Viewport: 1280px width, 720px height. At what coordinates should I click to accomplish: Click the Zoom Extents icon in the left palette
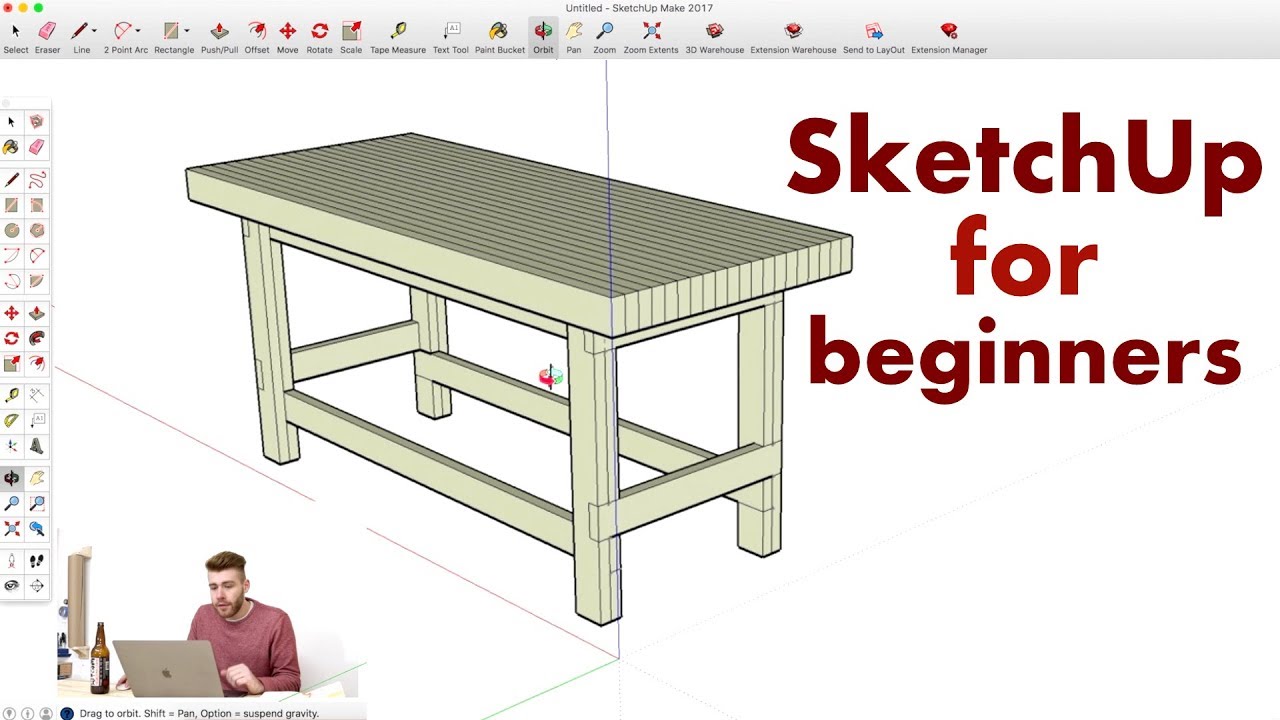click(12, 528)
